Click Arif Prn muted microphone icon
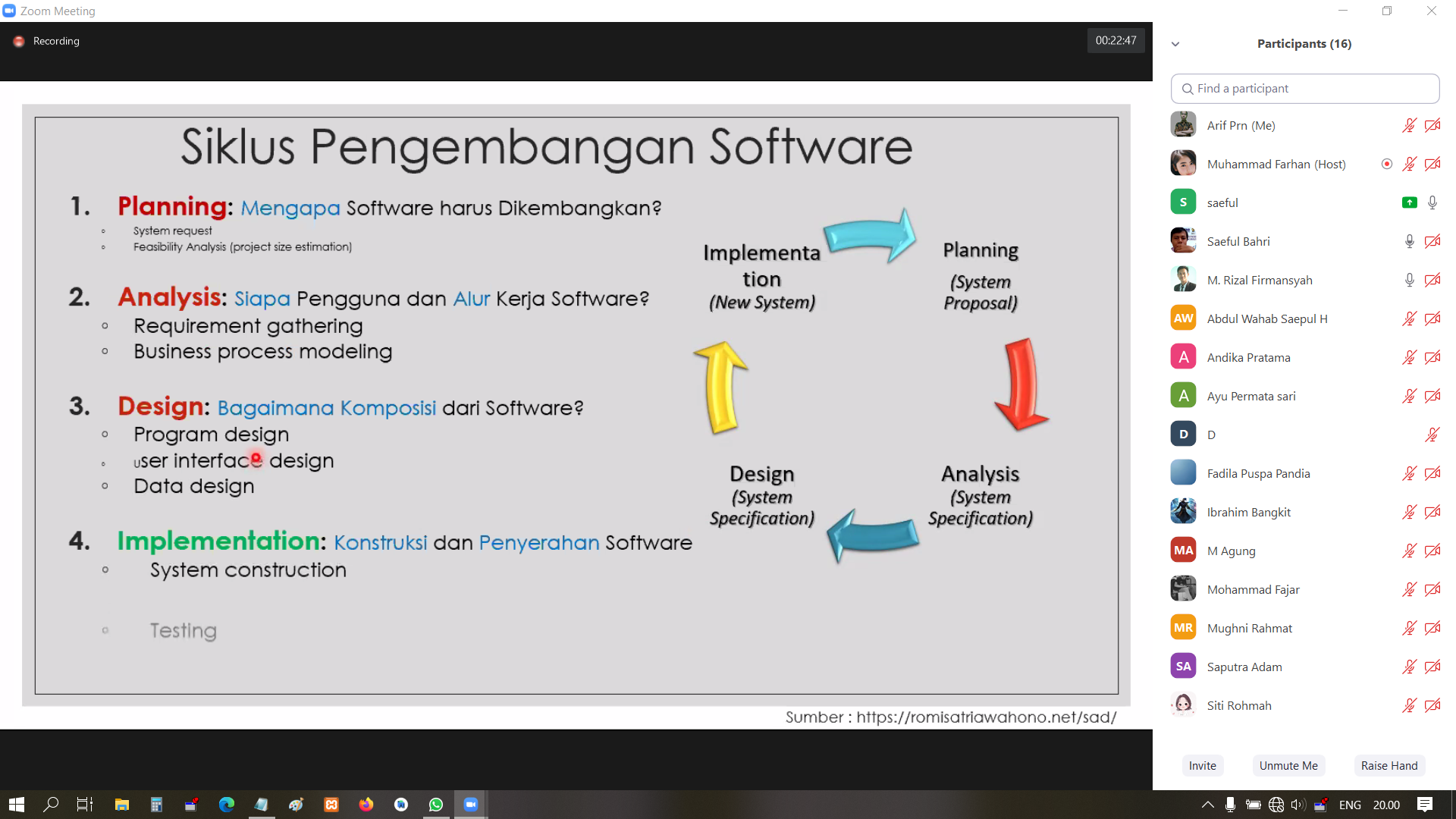The height and width of the screenshot is (819, 1456). (x=1409, y=125)
